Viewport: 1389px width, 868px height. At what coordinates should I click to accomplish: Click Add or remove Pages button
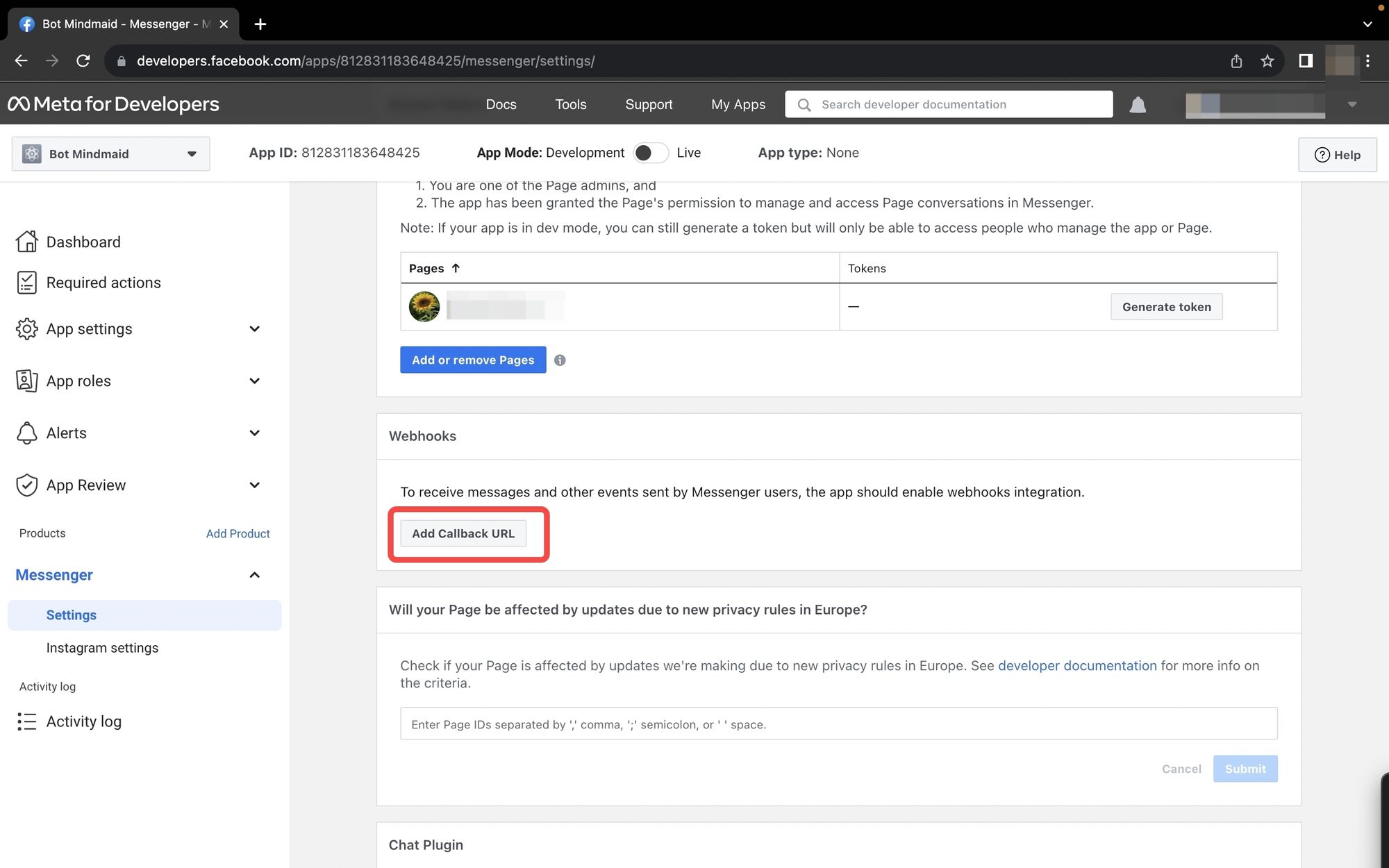[473, 360]
